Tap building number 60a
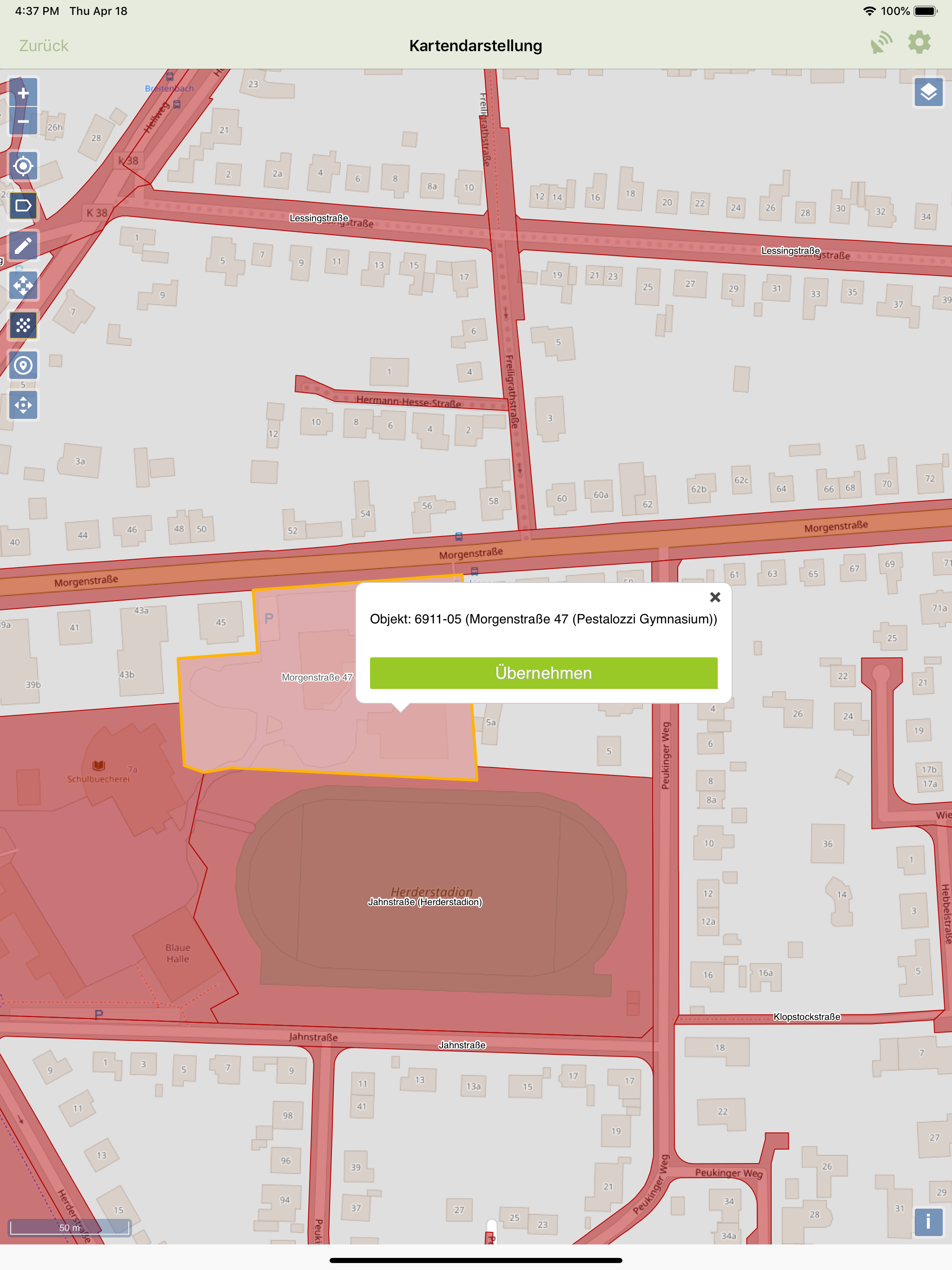Viewport: 952px width, 1270px height. (601, 495)
